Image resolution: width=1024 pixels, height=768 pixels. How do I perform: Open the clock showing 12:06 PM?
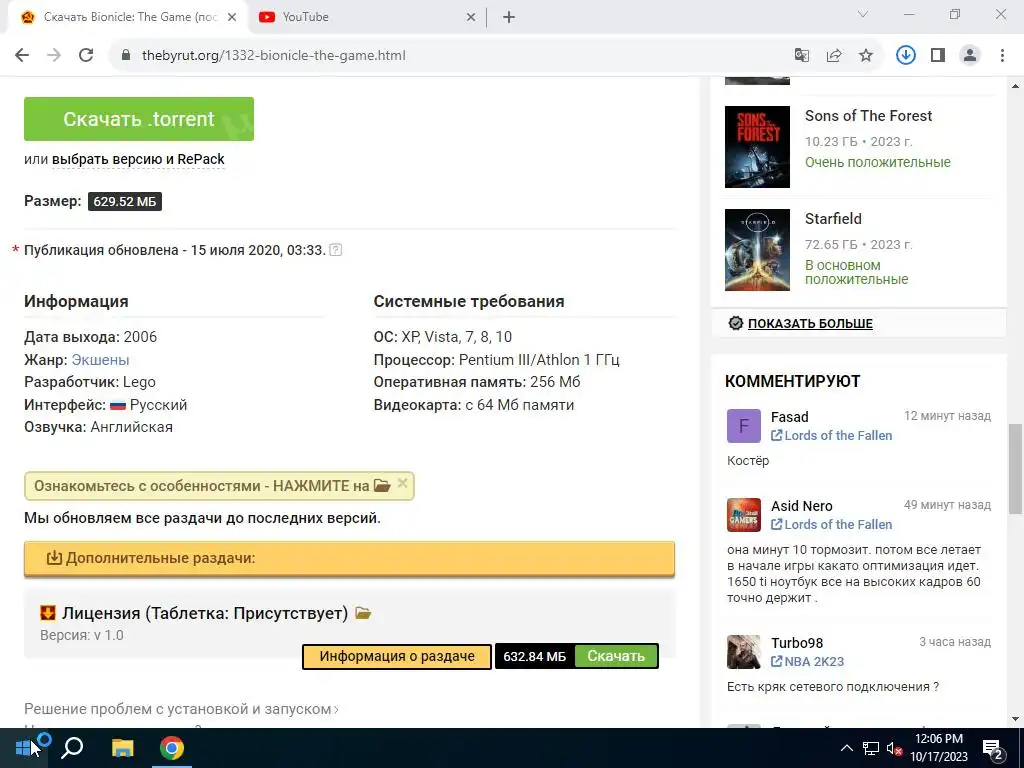coord(939,748)
